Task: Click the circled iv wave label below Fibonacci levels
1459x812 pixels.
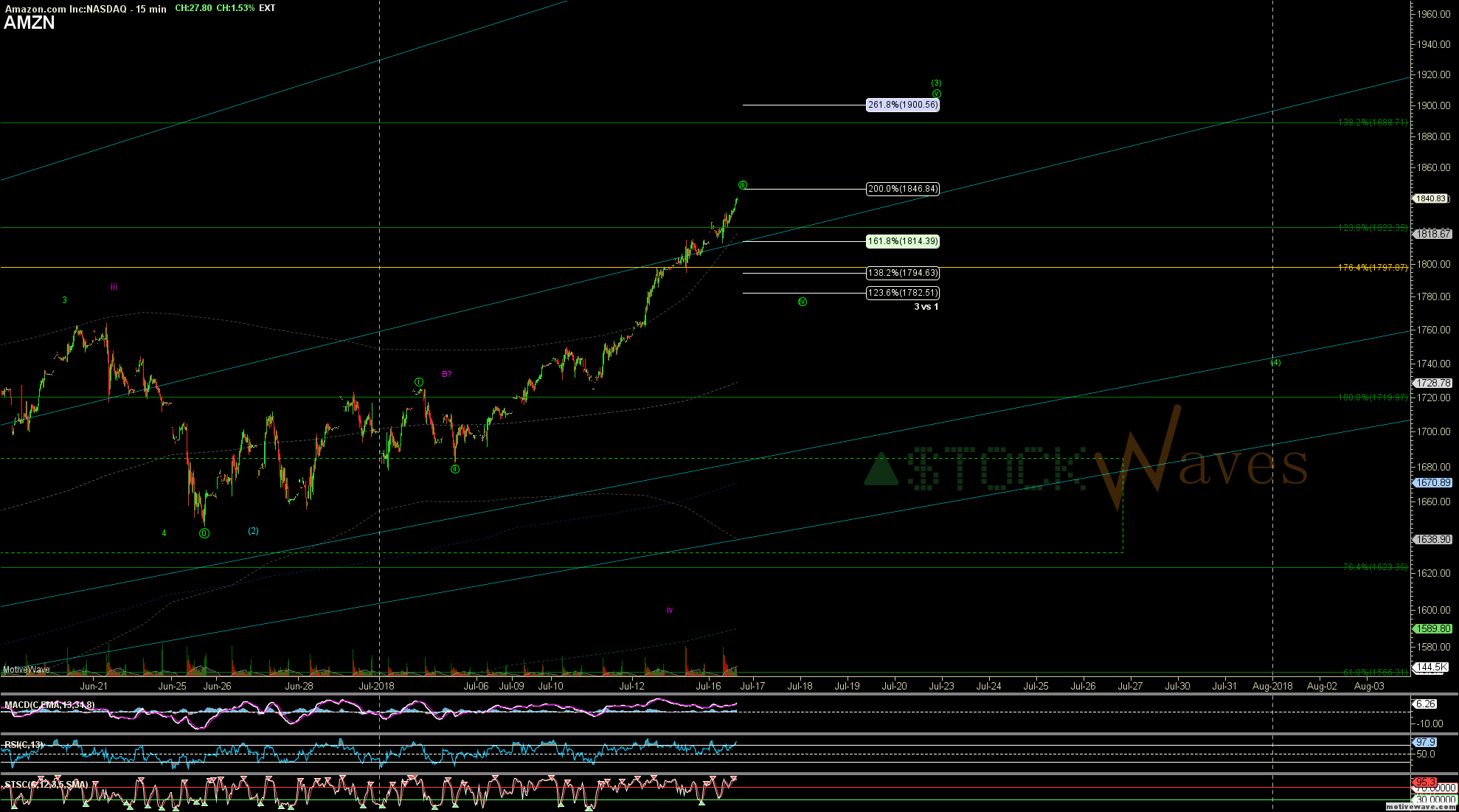Action: click(803, 302)
